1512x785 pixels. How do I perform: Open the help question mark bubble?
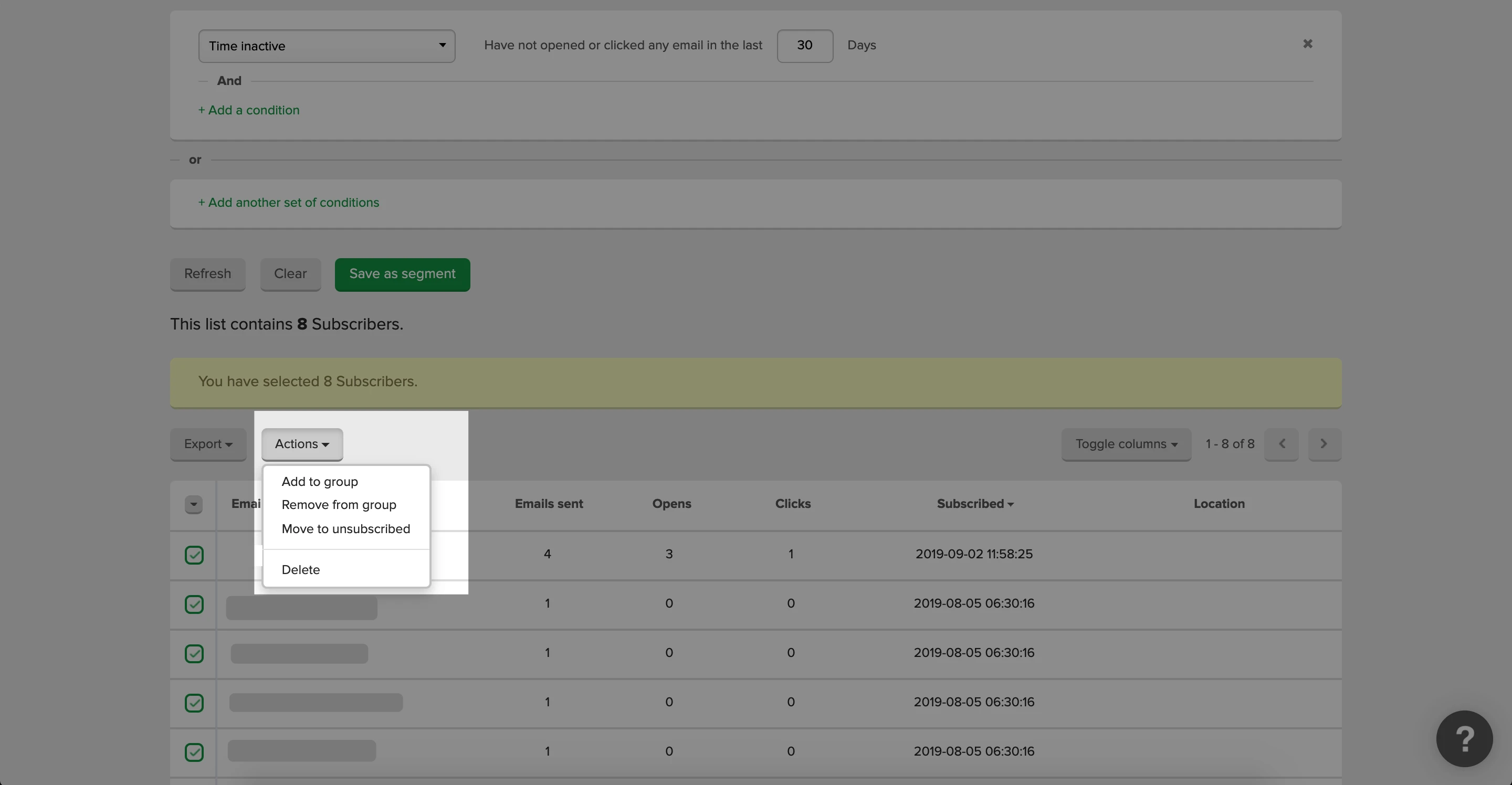point(1464,738)
